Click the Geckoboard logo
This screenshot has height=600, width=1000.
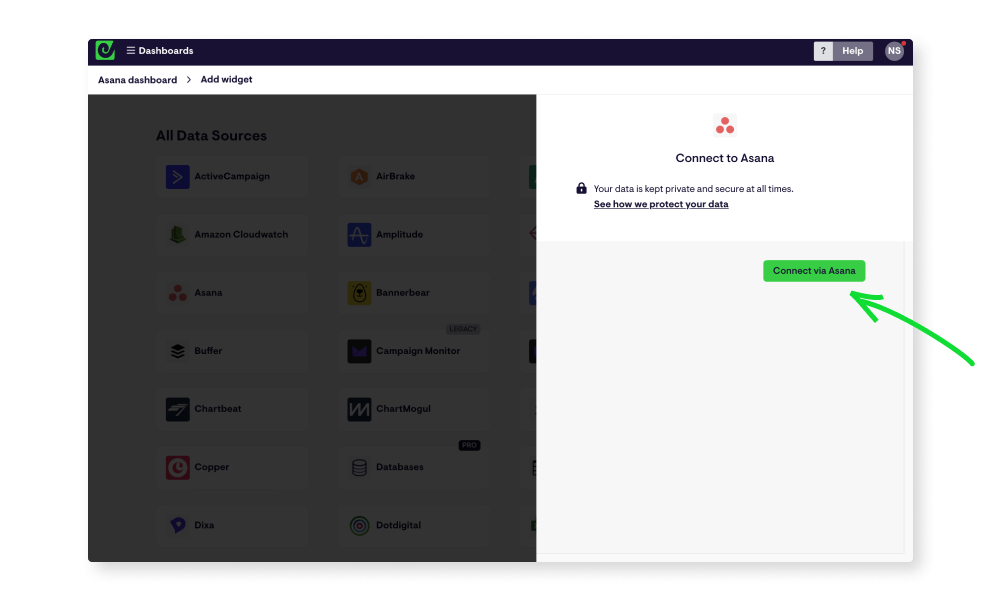105,50
